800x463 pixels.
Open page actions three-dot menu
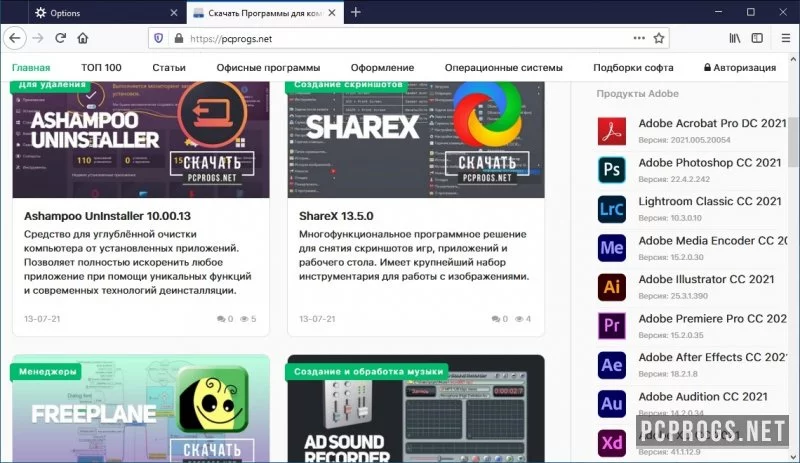tap(639, 38)
